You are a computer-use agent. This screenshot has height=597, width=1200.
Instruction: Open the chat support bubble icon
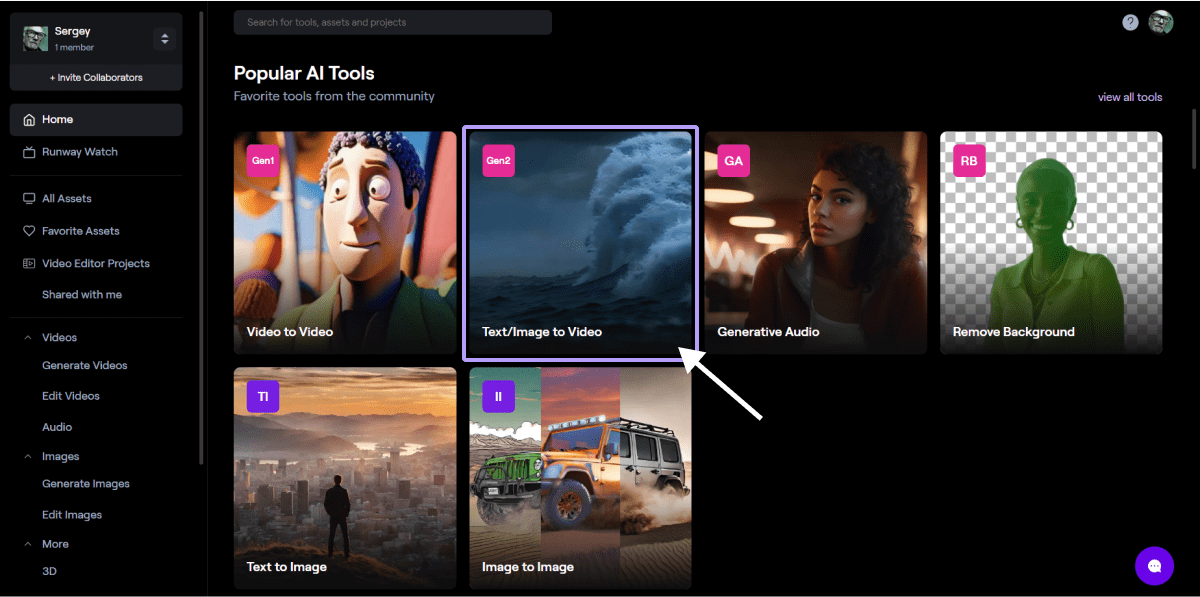(1154, 566)
